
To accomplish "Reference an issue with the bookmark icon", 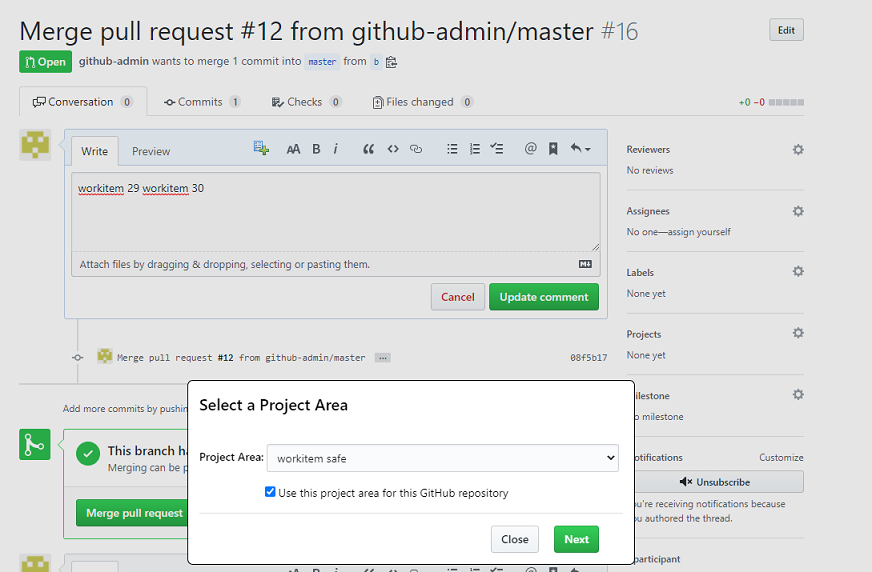I will pyautogui.click(x=553, y=148).
